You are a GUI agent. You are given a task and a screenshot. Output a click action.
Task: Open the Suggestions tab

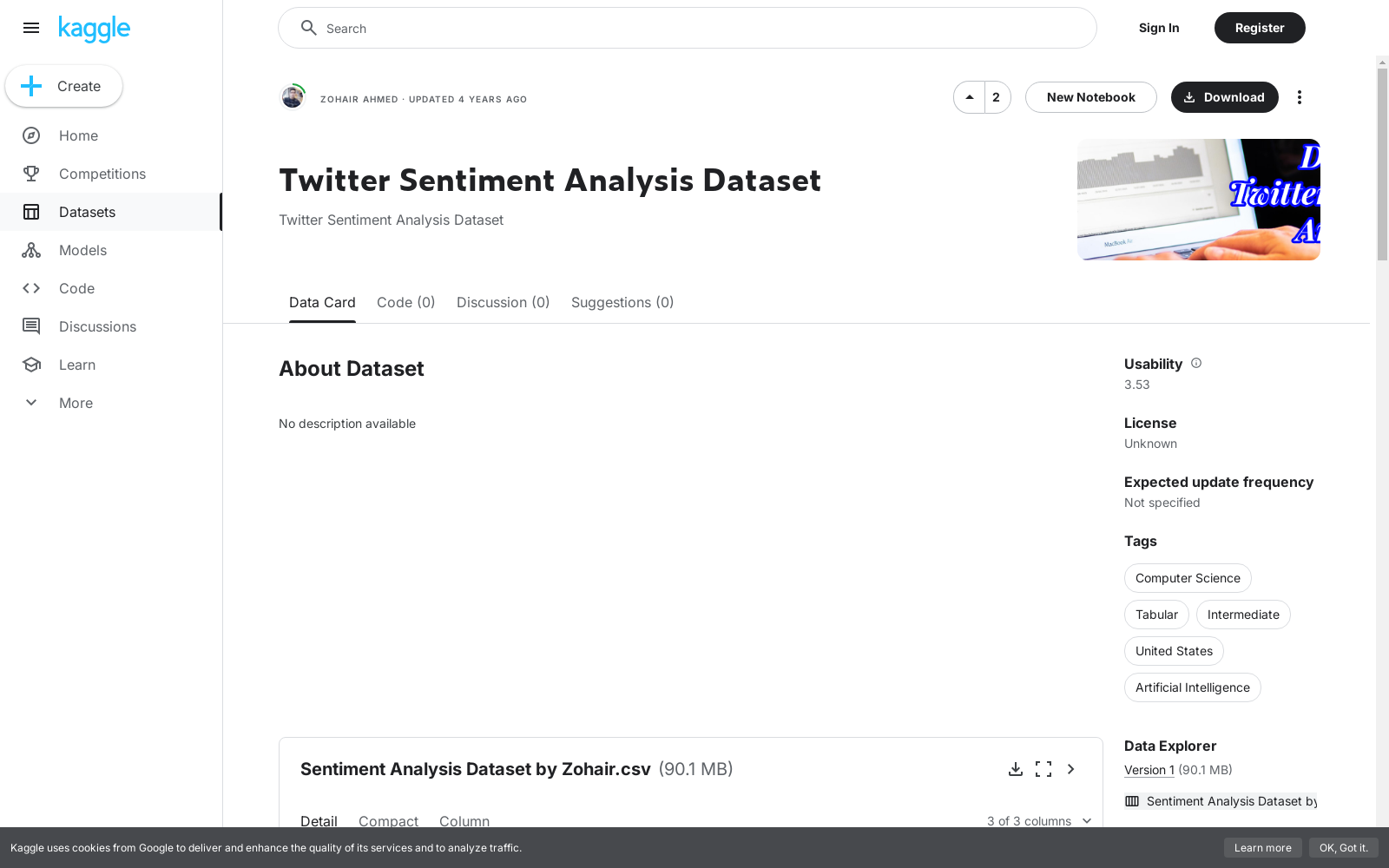pos(622,302)
